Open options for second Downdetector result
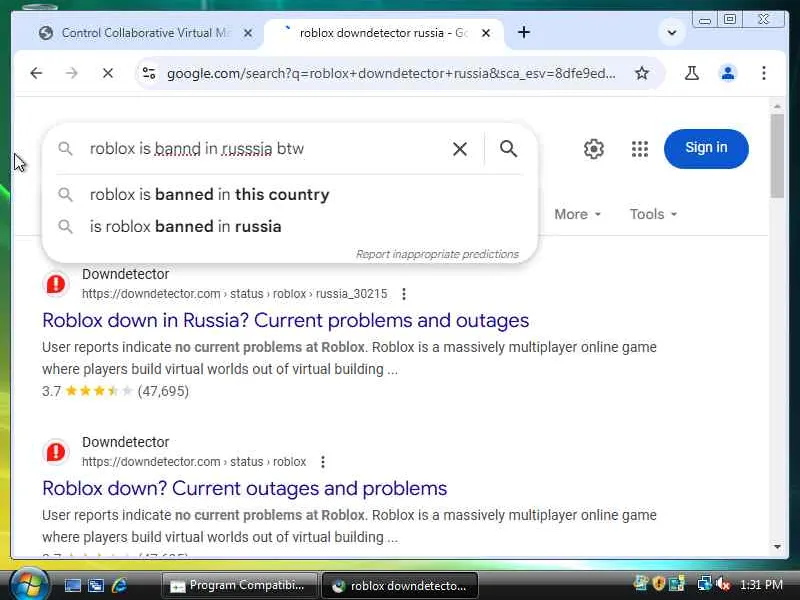Viewport: 800px width, 600px height. point(322,462)
